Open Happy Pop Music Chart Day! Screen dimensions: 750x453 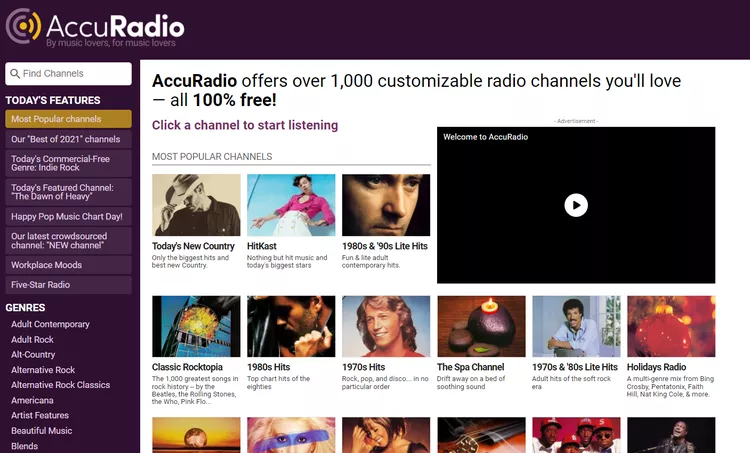click(x=68, y=217)
